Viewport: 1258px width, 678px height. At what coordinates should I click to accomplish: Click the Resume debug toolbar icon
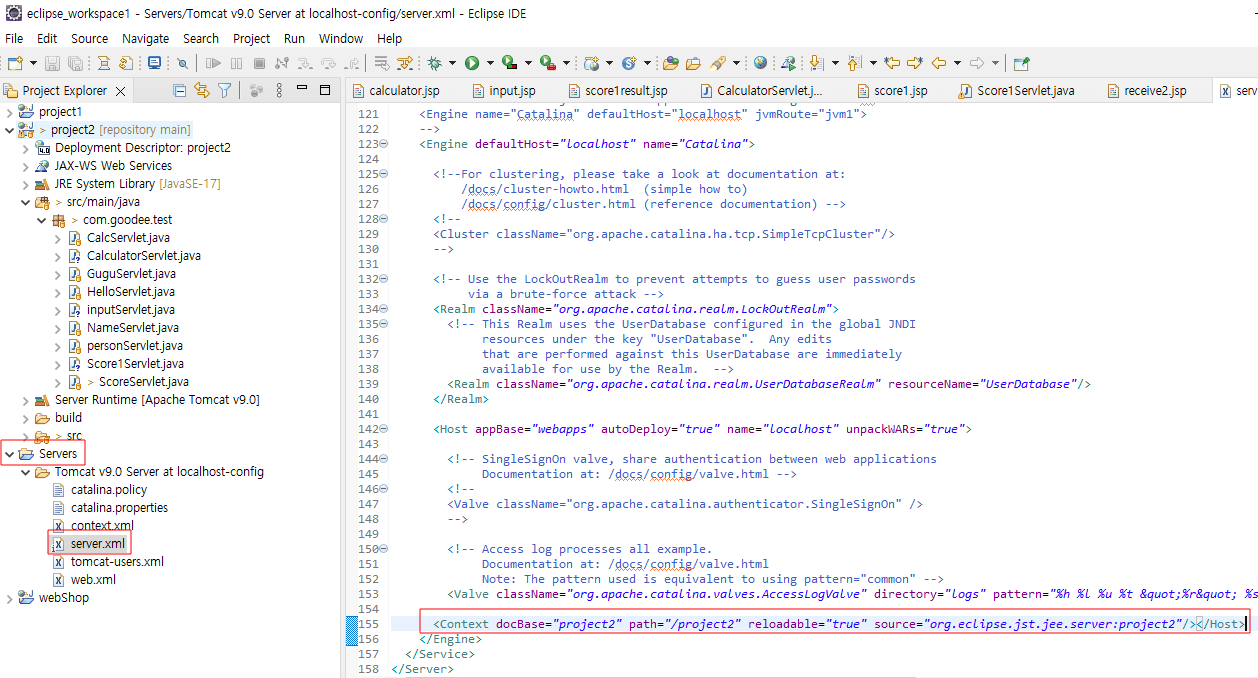point(213,63)
